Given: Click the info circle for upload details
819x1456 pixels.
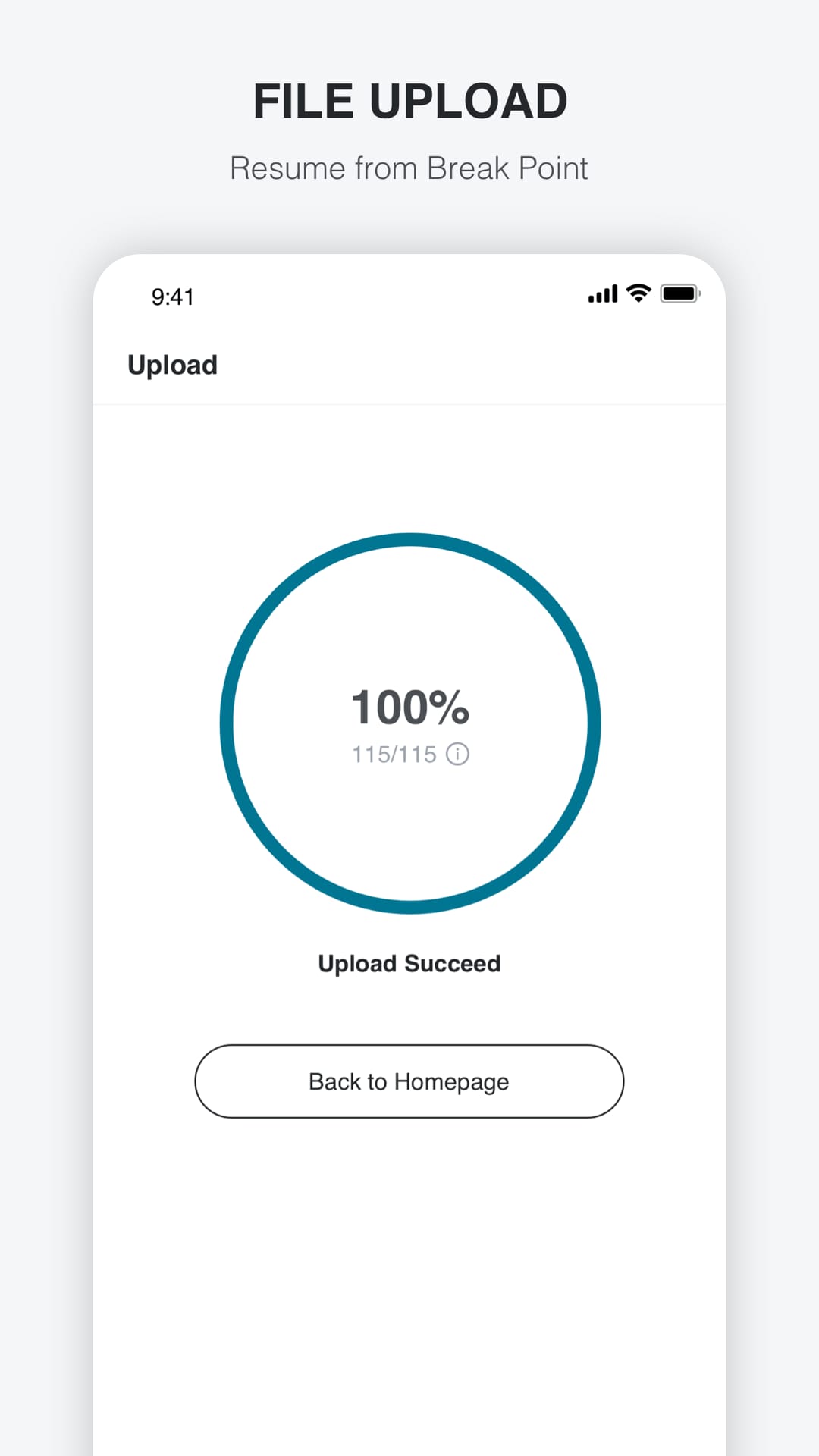Looking at the screenshot, I should pos(458,754).
